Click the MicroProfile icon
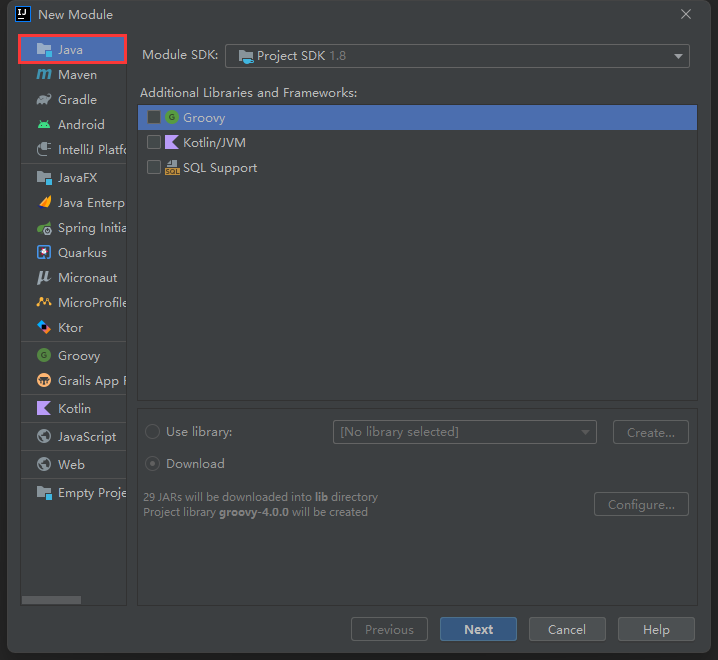Image resolution: width=718 pixels, height=660 pixels. tap(44, 302)
